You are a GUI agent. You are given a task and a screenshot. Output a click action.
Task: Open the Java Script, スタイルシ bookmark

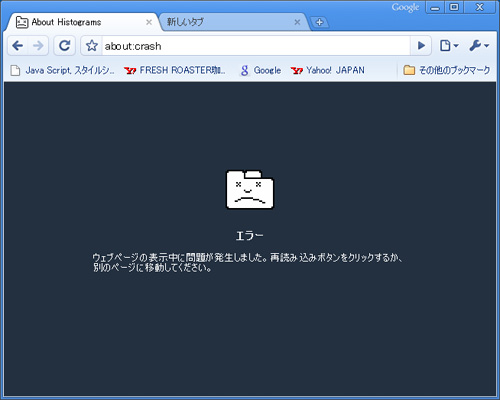point(62,70)
